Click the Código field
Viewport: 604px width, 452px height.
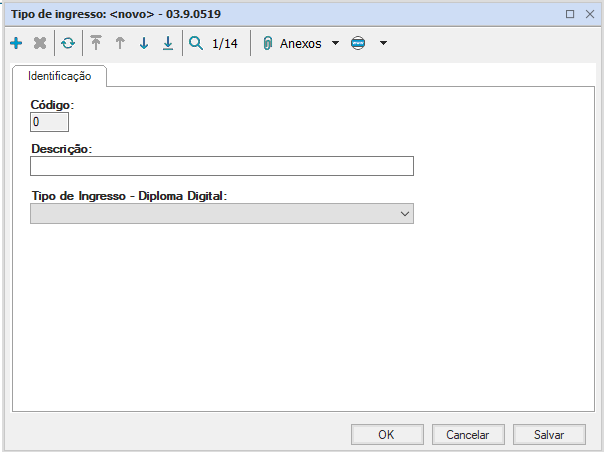pyautogui.click(x=50, y=122)
